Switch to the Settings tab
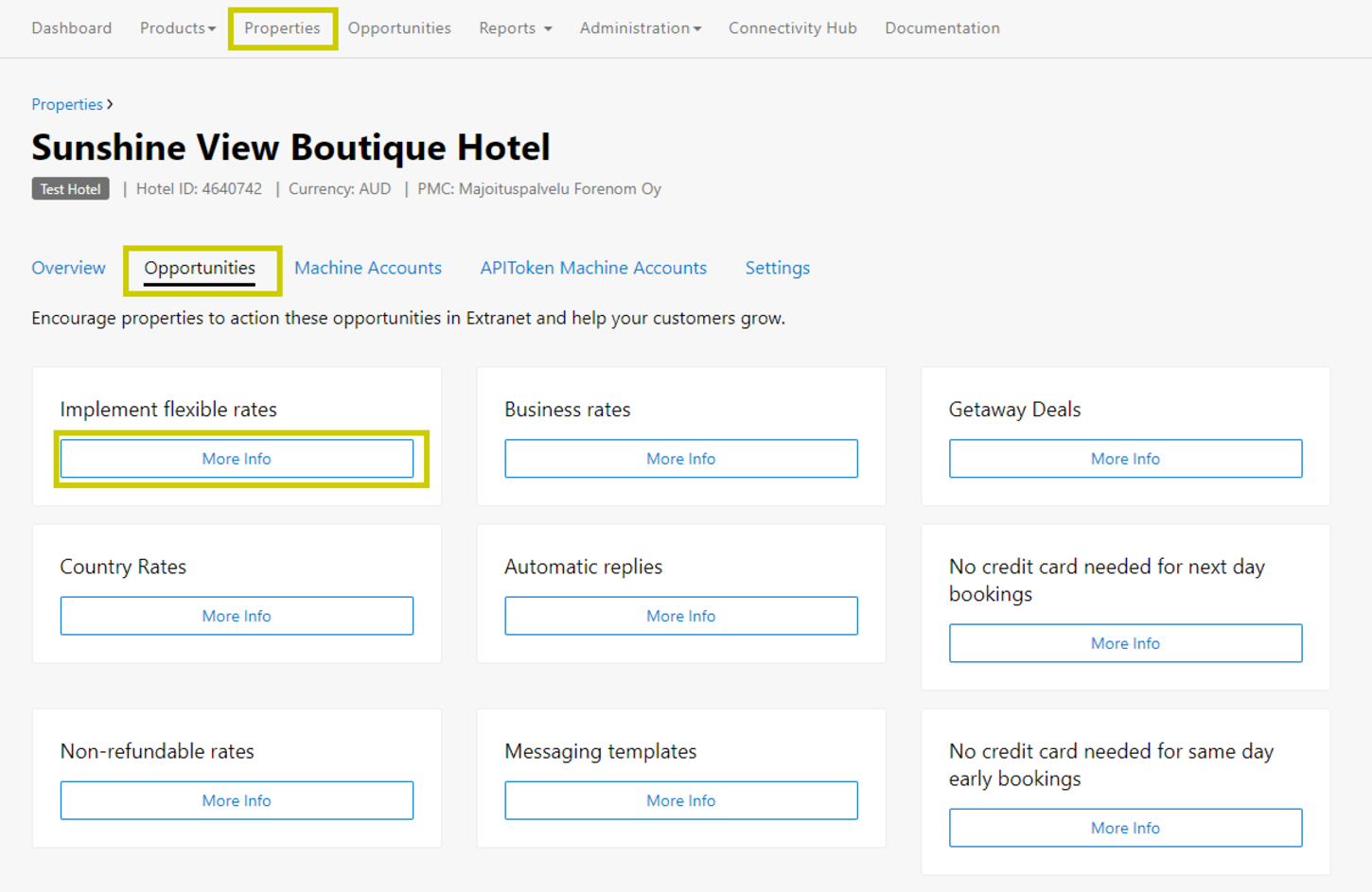Viewport: 1372px width, 892px height. [x=777, y=268]
